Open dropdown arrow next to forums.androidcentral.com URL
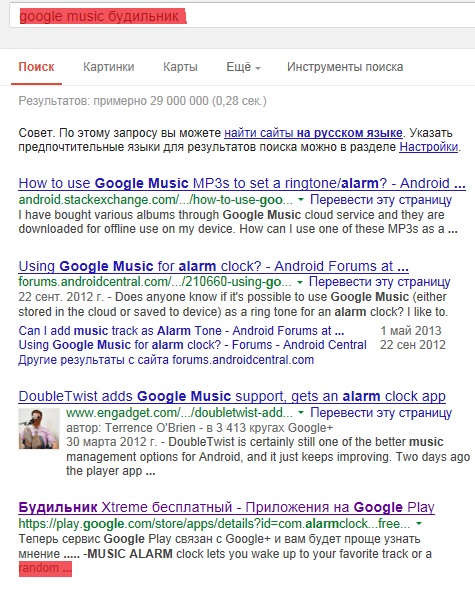Screen dimensions: 475x591 [300, 282]
